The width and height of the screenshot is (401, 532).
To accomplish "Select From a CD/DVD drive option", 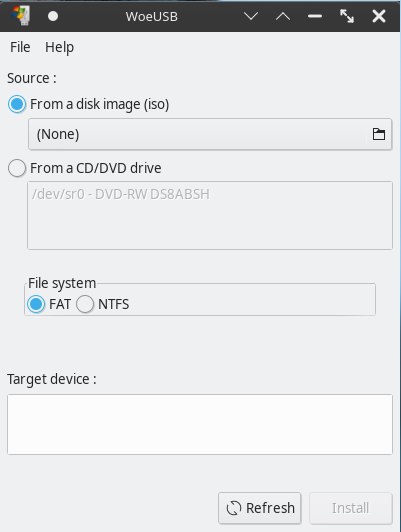I will (17, 168).
